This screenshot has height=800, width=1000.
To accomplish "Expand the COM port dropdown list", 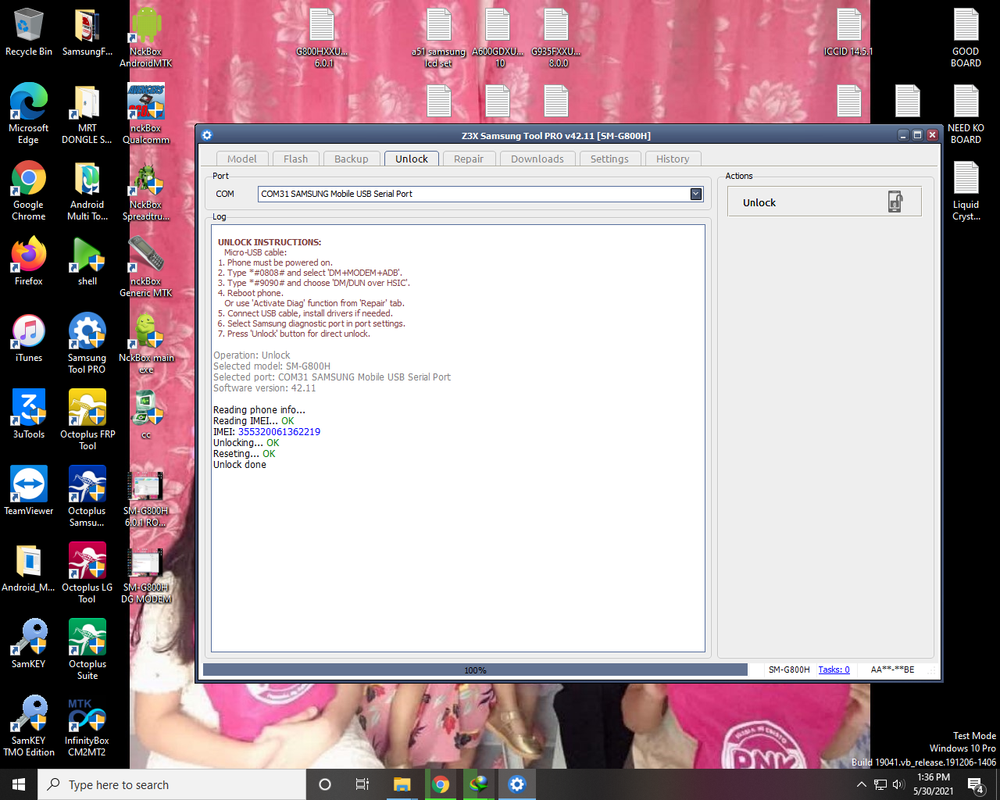I will pos(696,194).
